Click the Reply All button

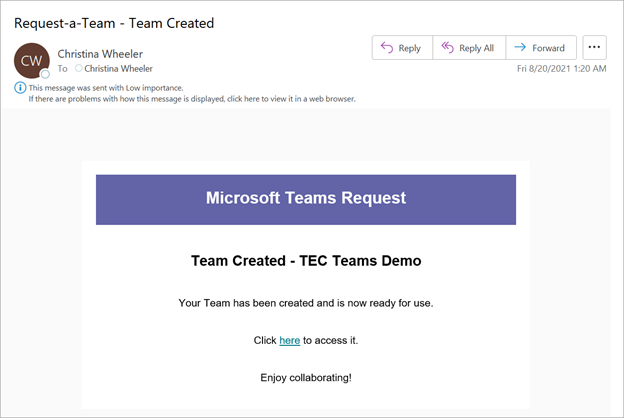(x=469, y=48)
